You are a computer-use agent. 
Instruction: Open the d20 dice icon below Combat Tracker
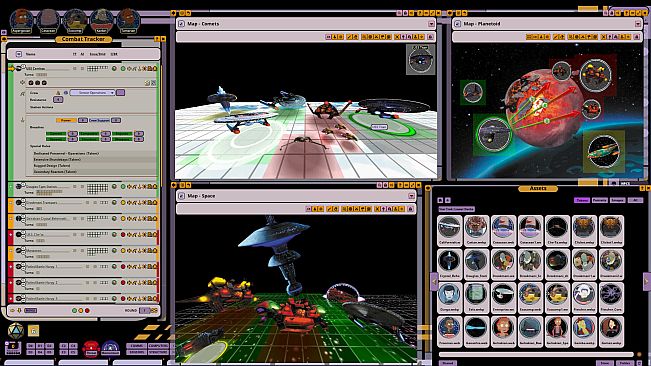(15, 331)
